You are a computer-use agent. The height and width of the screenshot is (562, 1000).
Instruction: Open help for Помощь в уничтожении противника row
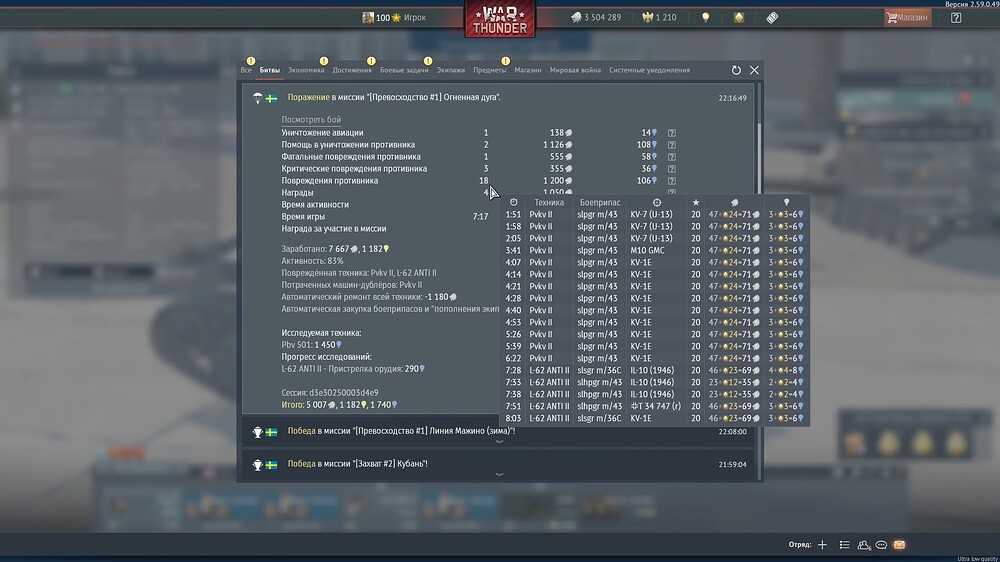click(672, 145)
